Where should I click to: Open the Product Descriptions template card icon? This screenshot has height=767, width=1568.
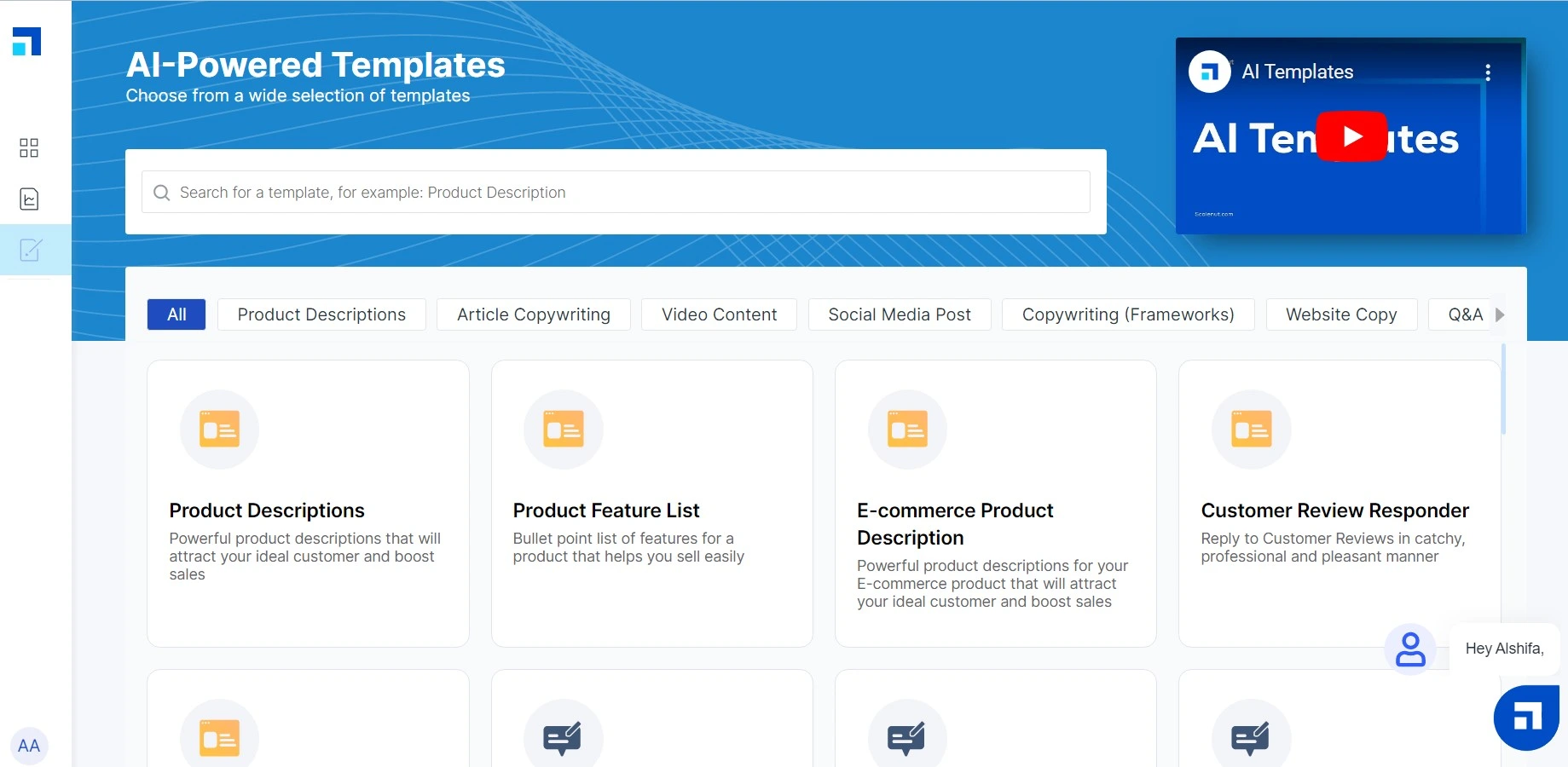pos(218,429)
